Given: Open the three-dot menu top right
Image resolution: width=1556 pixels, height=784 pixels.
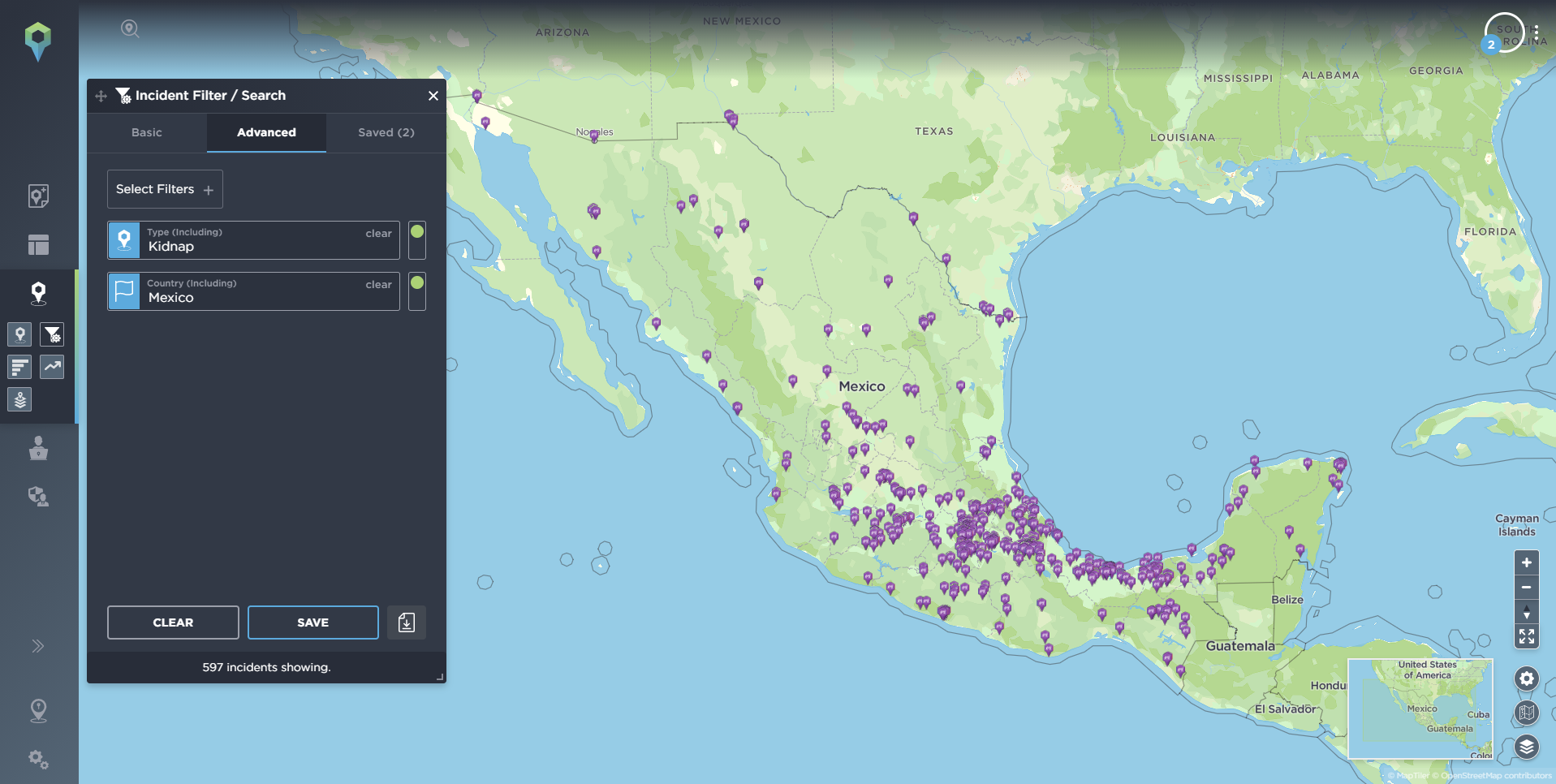Looking at the screenshot, I should pos(1537,33).
